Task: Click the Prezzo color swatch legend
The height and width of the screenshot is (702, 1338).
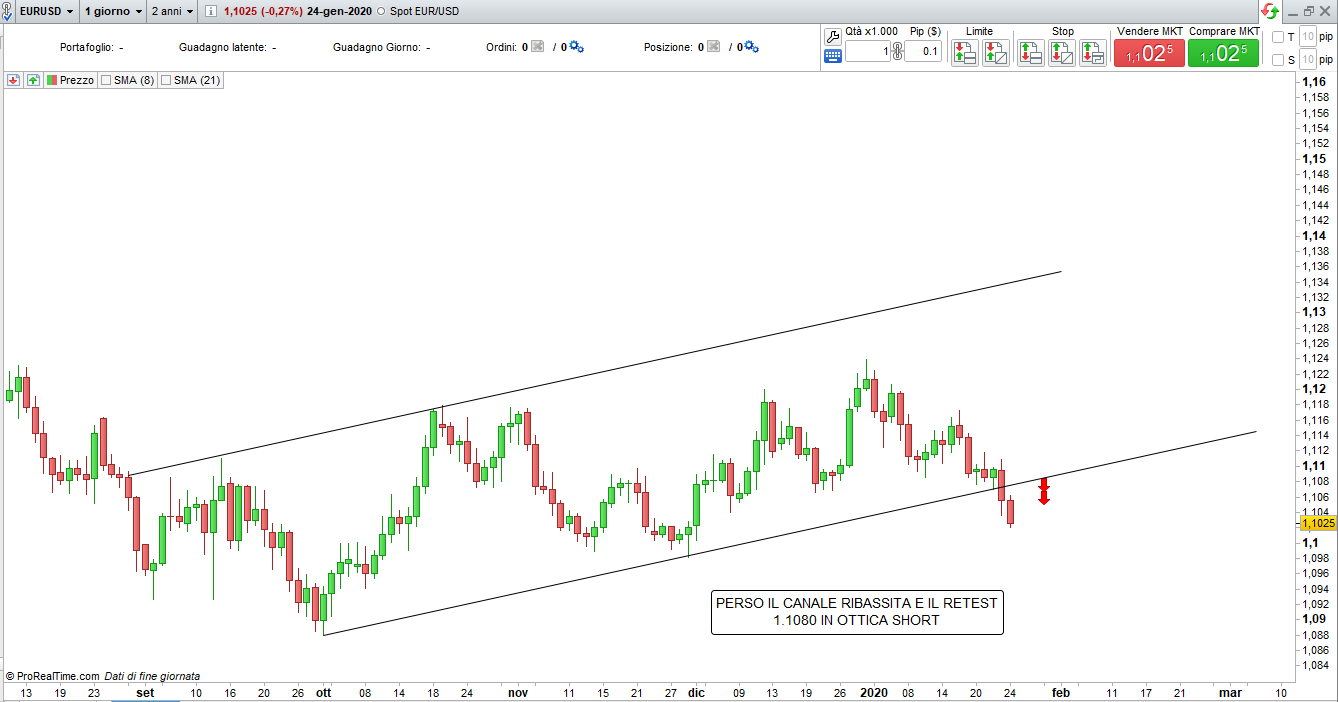Action: [x=52, y=80]
